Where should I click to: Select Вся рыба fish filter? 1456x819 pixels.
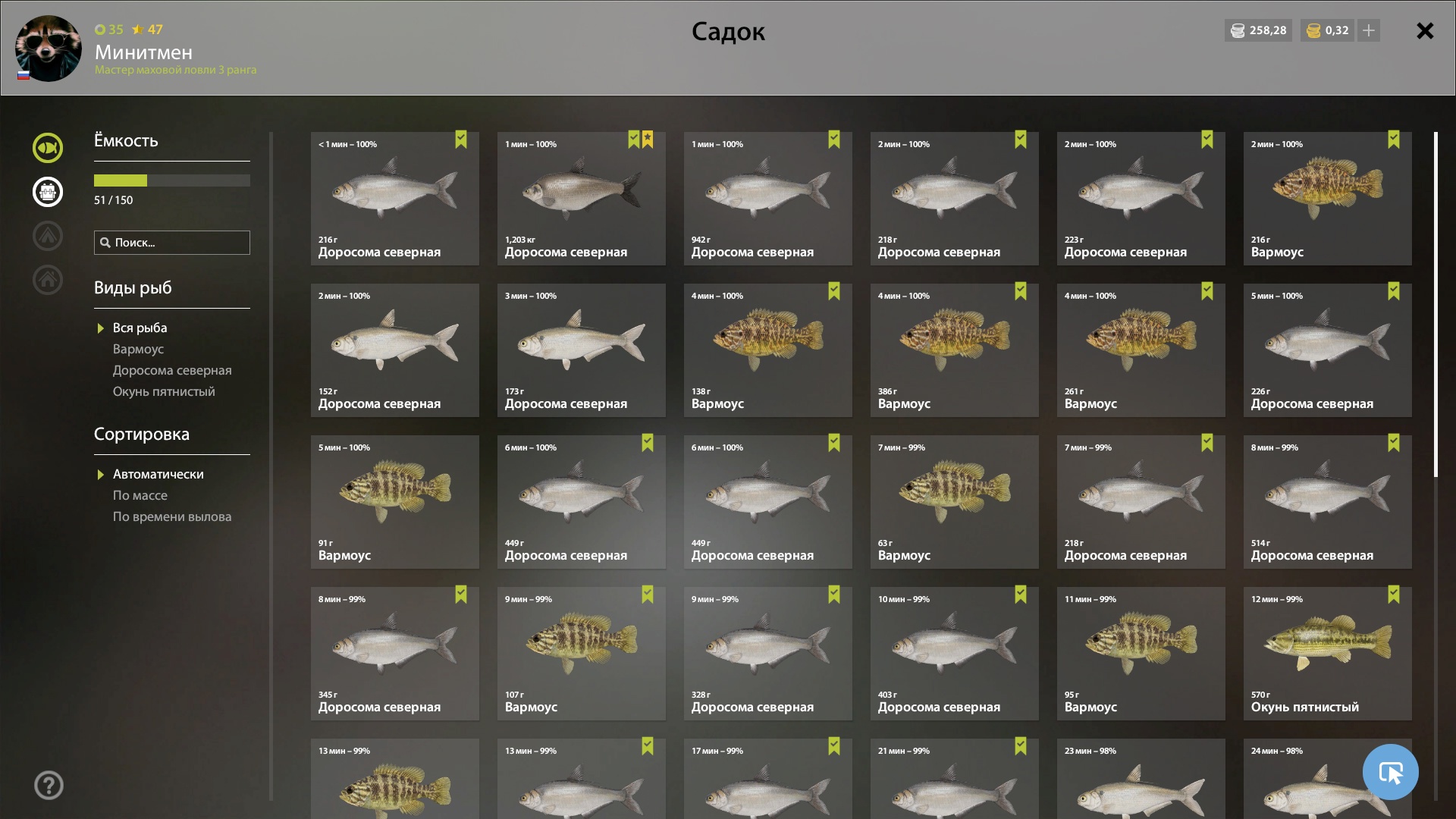coord(140,328)
